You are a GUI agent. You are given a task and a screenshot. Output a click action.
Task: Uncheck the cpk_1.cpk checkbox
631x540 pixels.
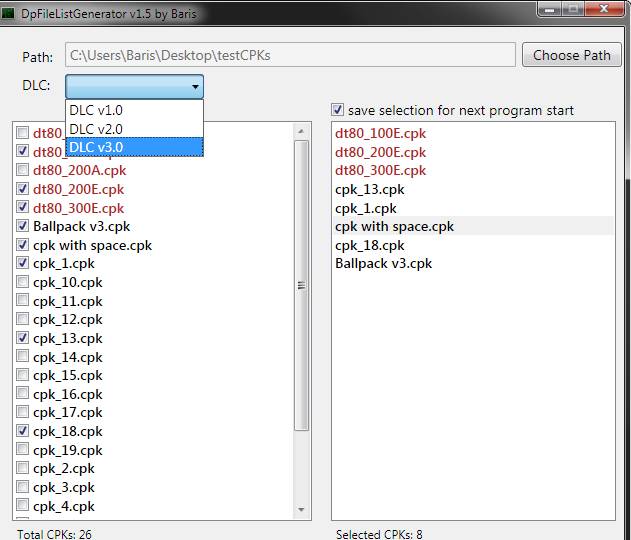coord(23,263)
